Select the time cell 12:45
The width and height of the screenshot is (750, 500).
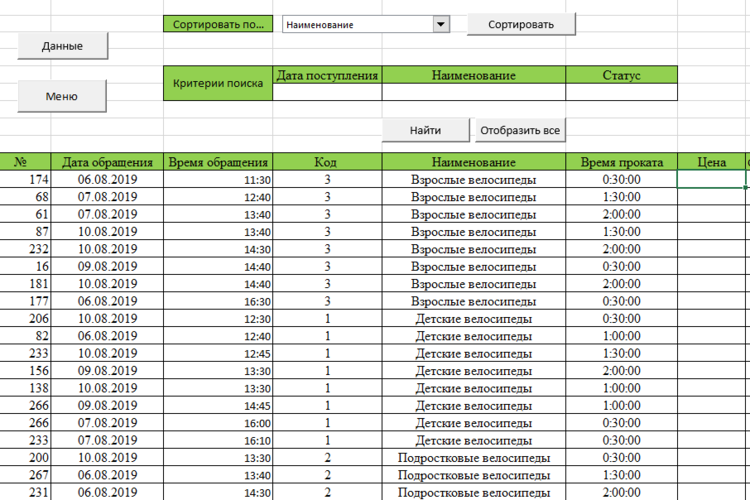(218, 353)
